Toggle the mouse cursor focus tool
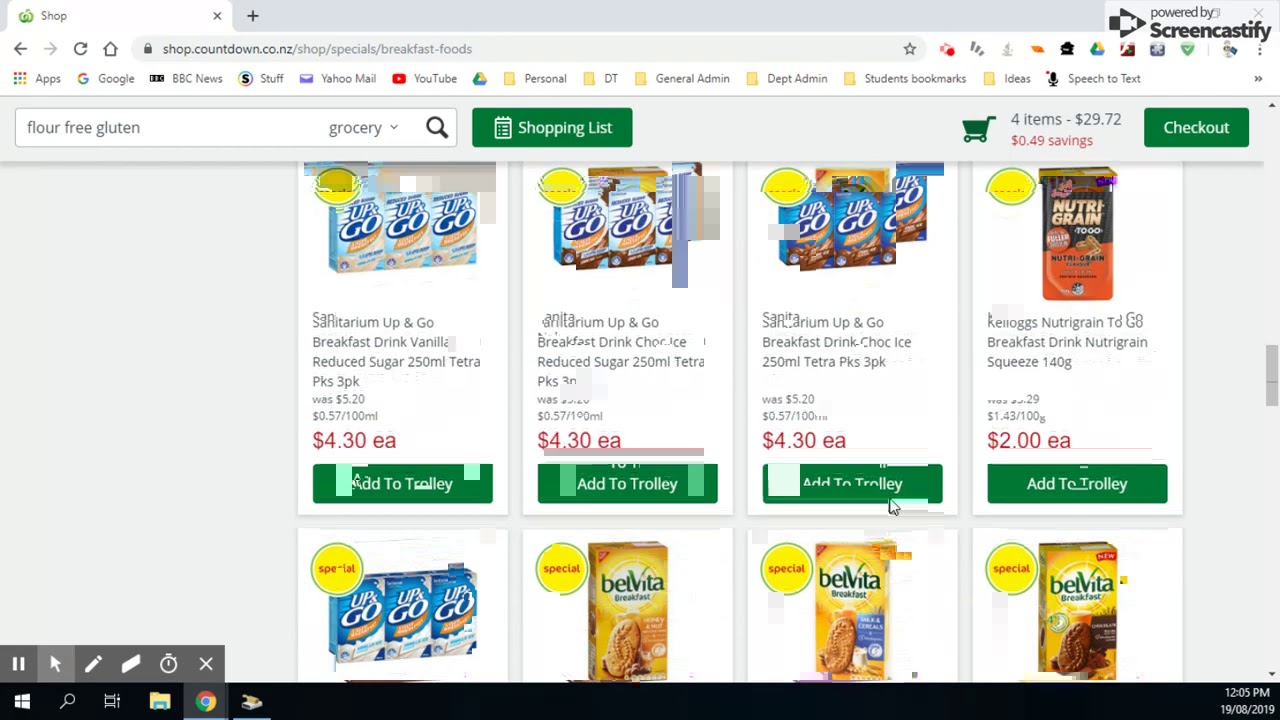The height and width of the screenshot is (720, 1280). click(x=56, y=664)
